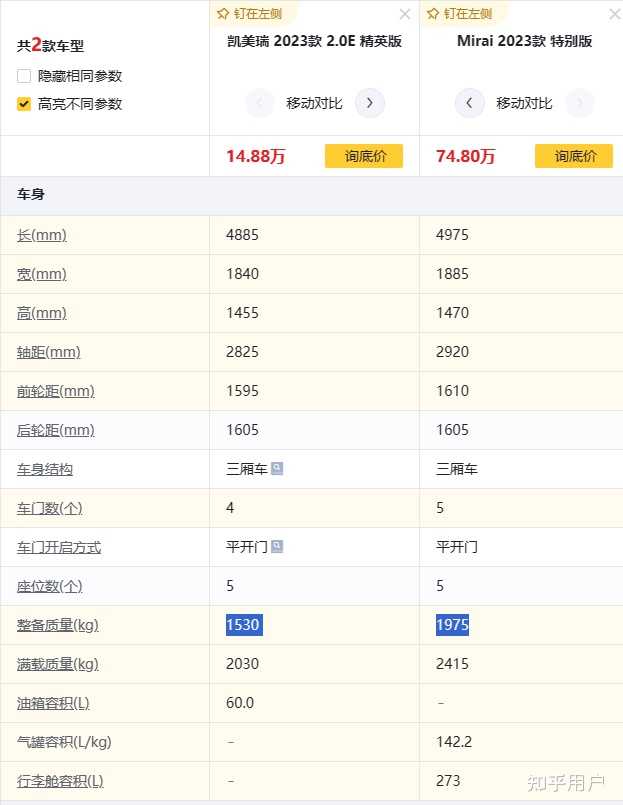Open 轴距(mm) parameter link

[49, 352]
